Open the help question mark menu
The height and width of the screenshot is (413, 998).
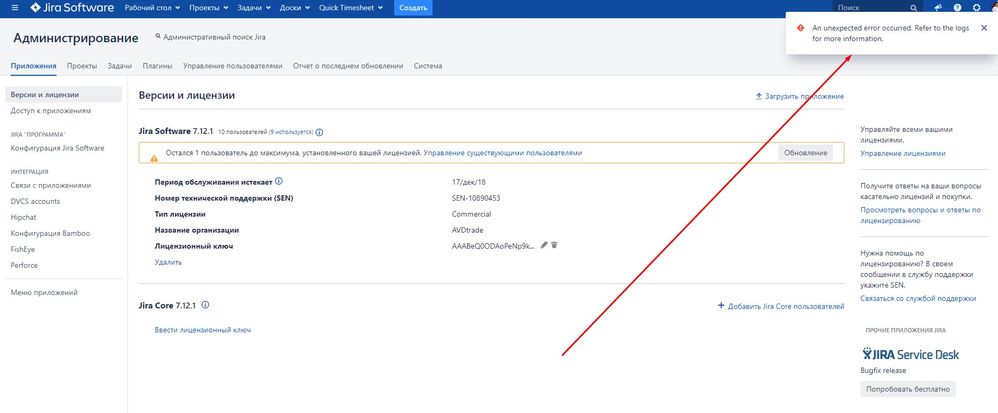point(957,8)
